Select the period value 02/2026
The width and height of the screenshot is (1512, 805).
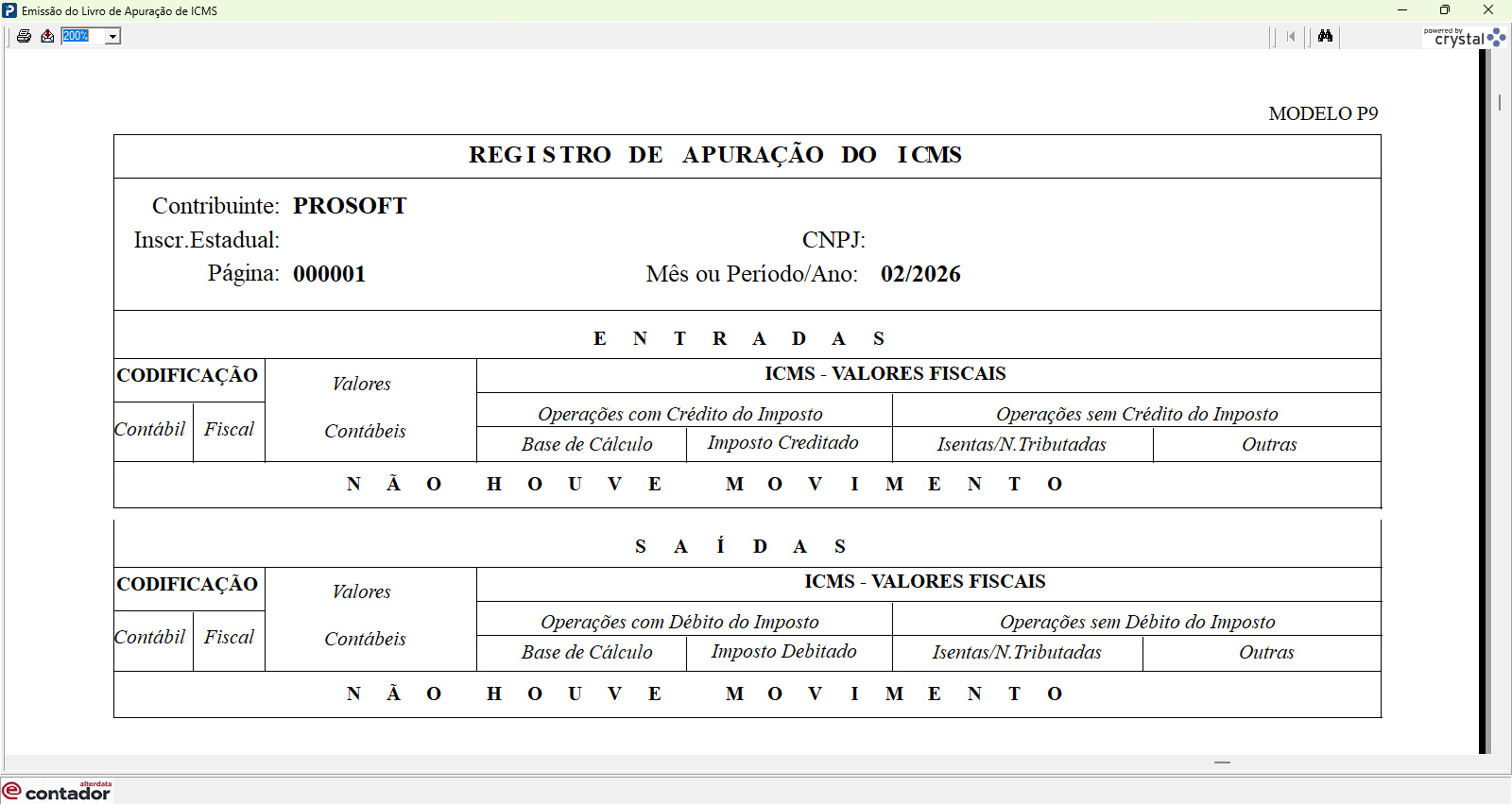click(920, 274)
